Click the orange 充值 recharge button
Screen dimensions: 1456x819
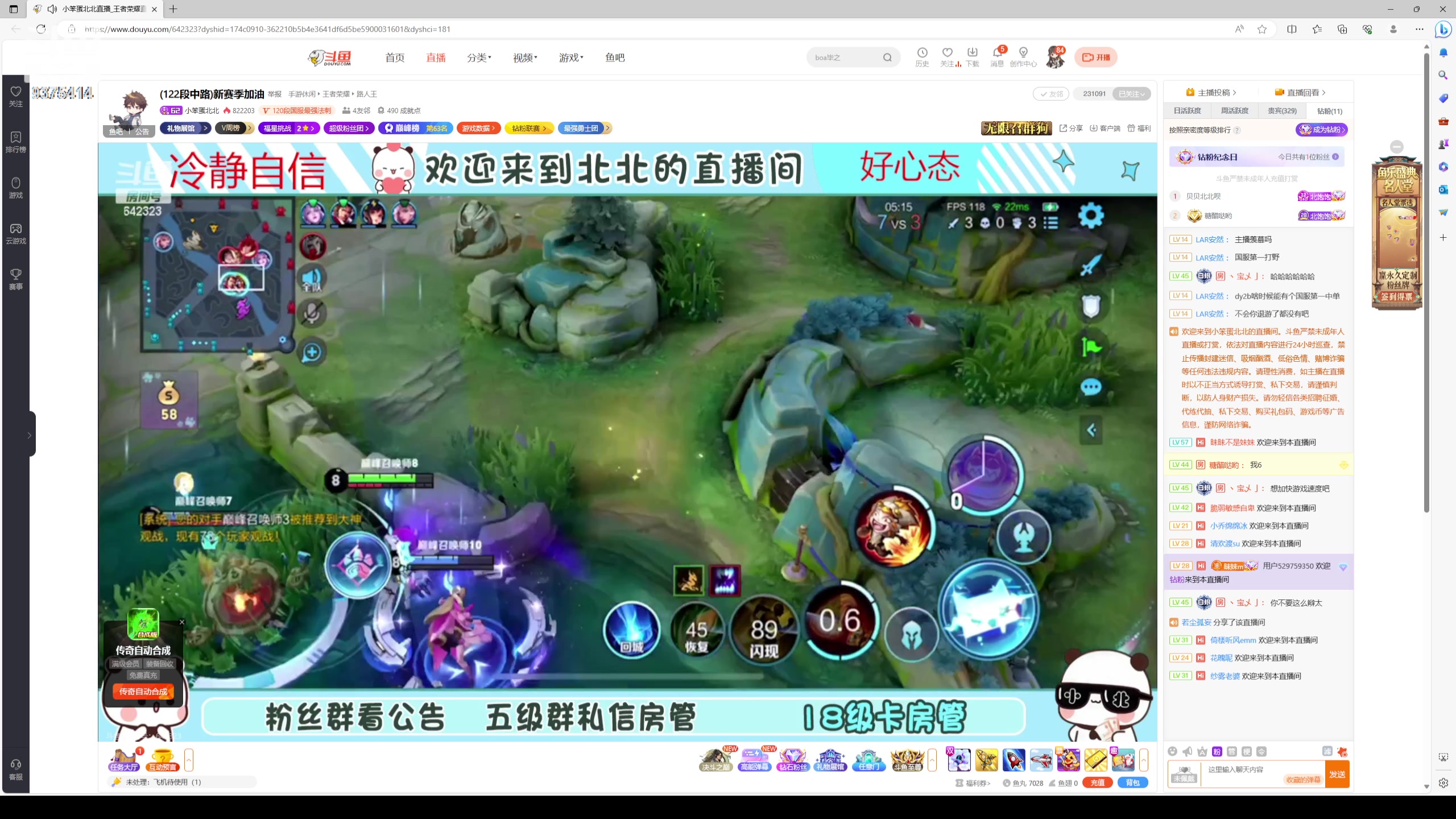tap(1099, 782)
